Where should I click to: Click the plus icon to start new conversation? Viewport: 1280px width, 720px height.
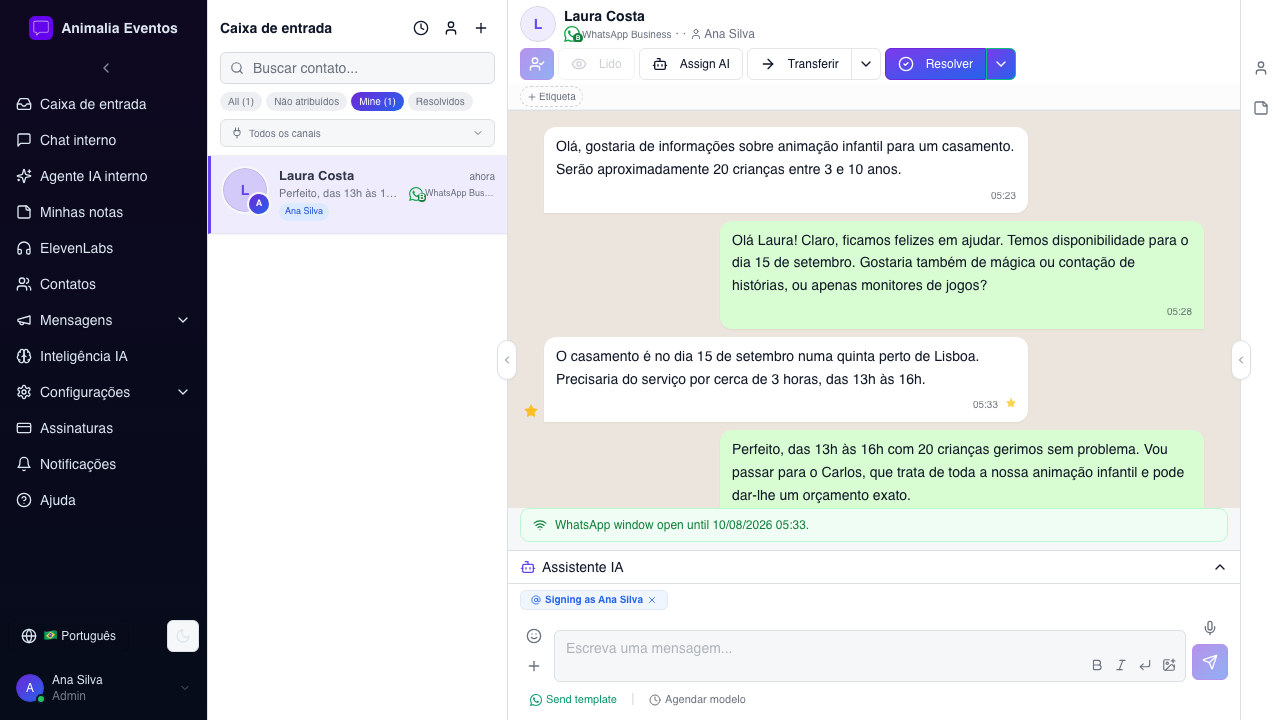481,28
